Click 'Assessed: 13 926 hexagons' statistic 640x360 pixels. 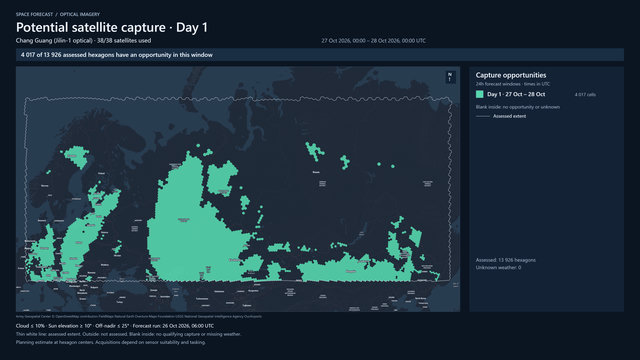click(x=506, y=260)
